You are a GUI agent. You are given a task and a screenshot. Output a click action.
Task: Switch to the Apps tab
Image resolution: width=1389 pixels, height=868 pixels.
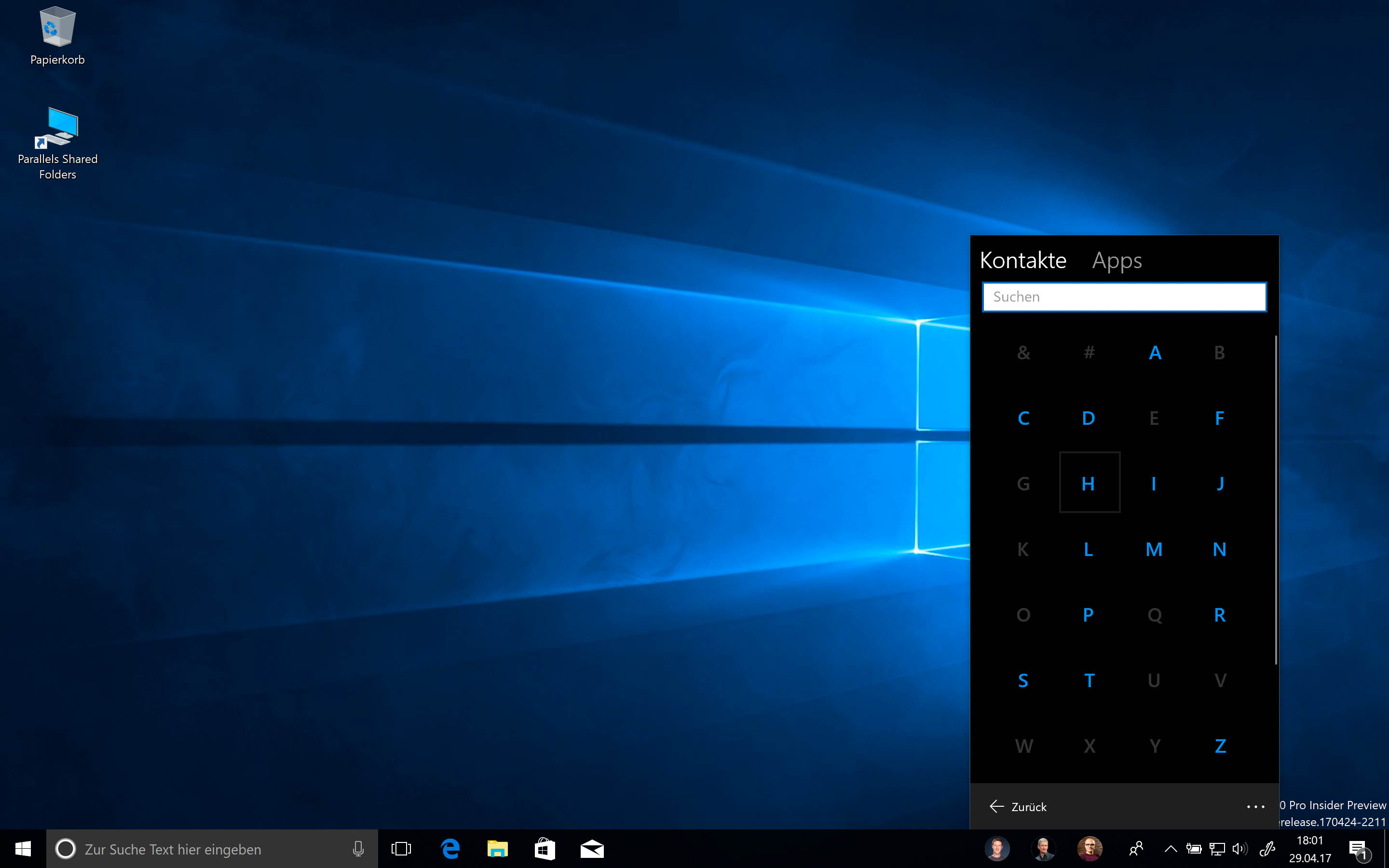pos(1117,260)
